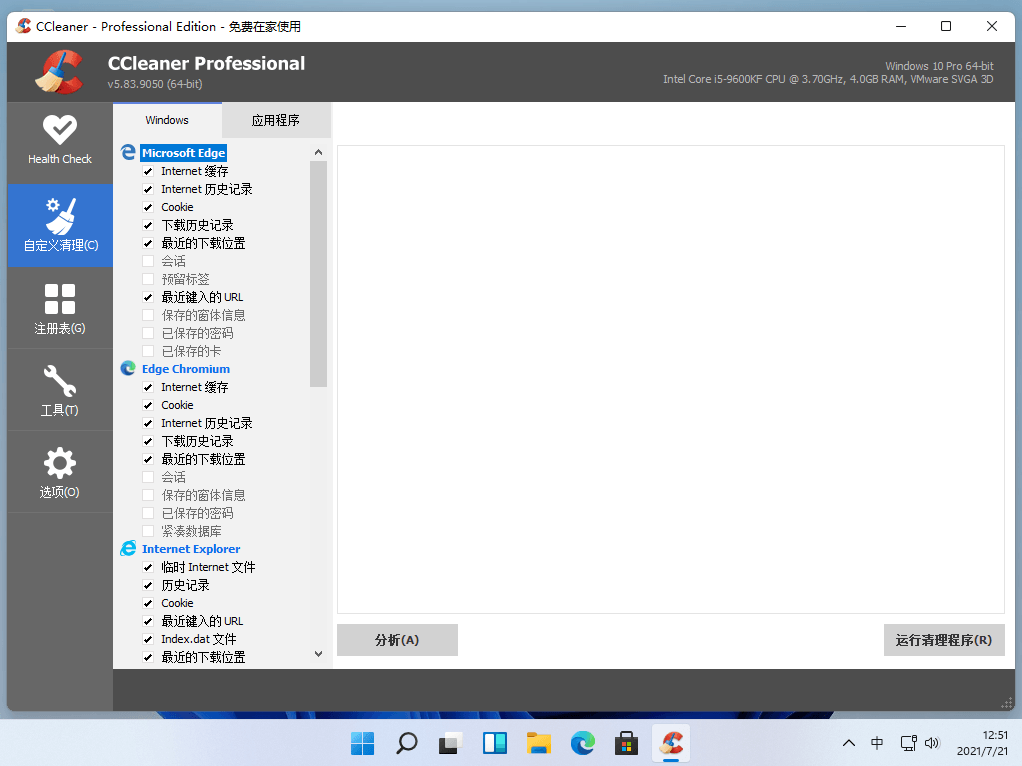Open the clock and date 12:51
This screenshot has width=1022, height=766.
982,743
